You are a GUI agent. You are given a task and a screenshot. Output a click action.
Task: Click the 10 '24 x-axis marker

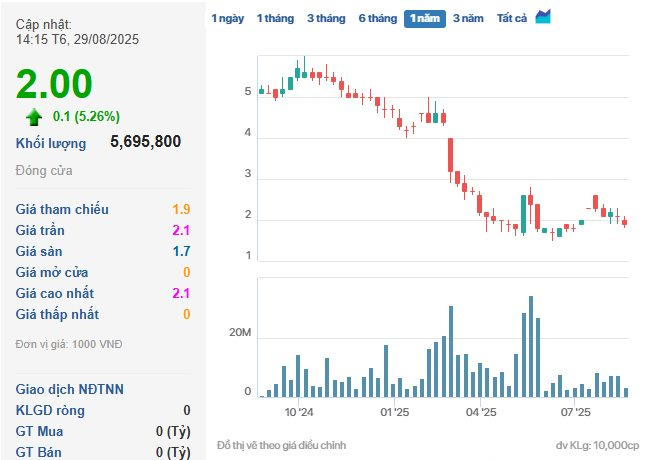(298, 411)
